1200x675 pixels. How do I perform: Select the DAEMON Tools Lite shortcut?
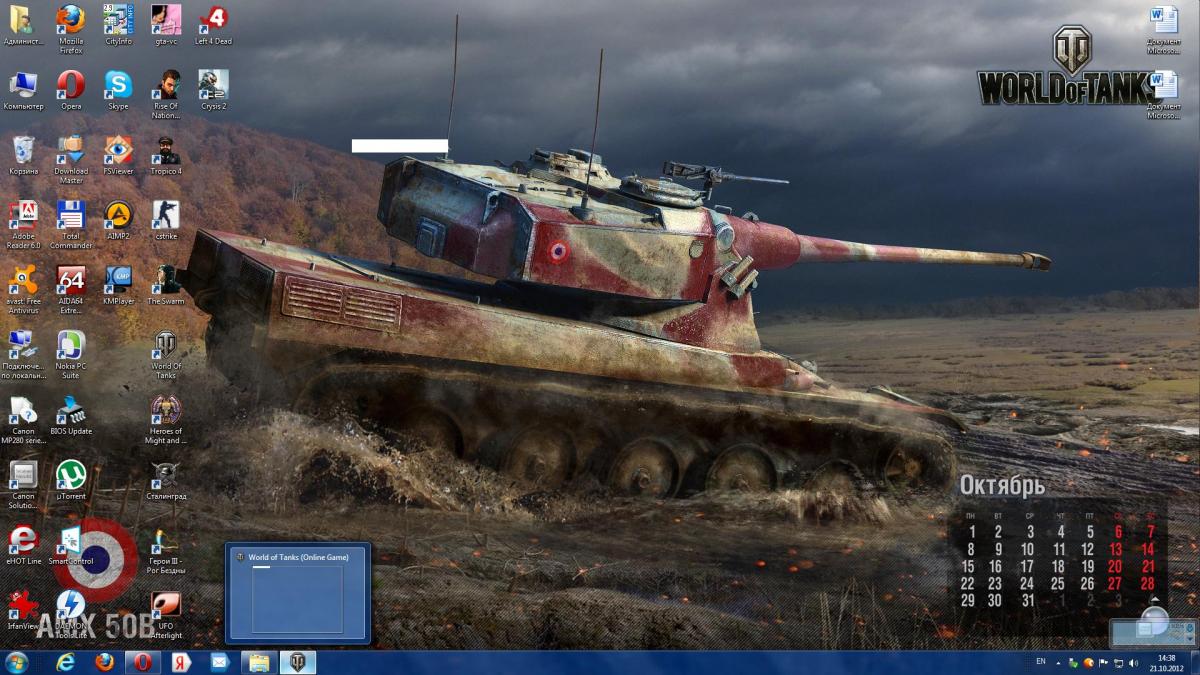click(x=71, y=614)
